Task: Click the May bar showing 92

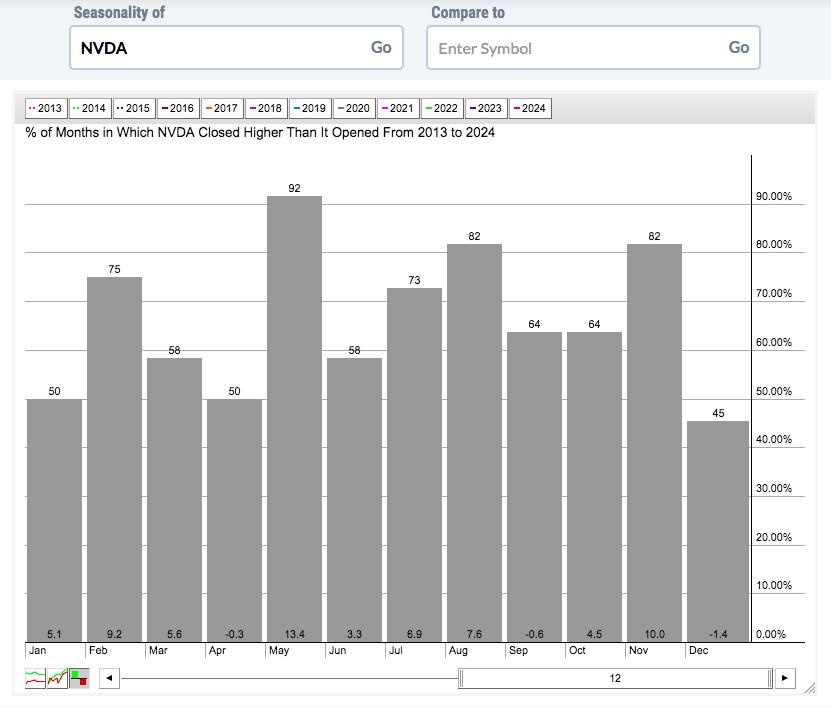Action: tap(294, 418)
